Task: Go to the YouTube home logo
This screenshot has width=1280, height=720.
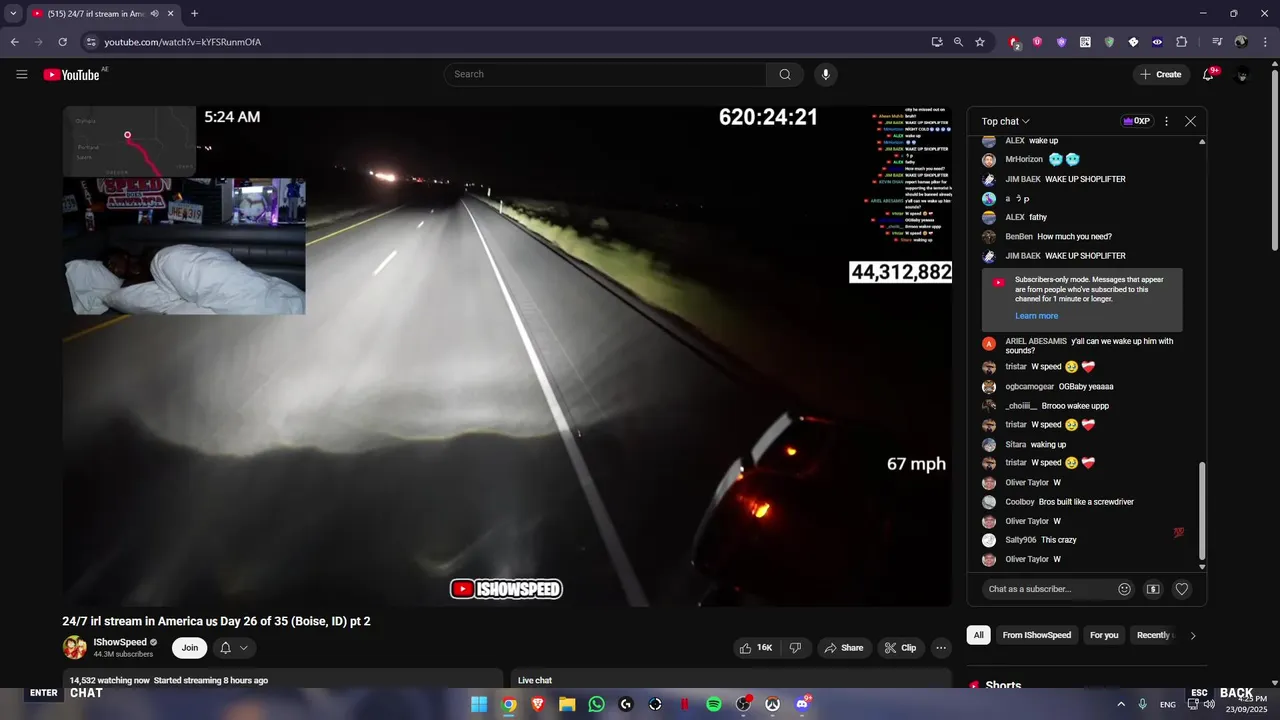Action: (x=72, y=75)
